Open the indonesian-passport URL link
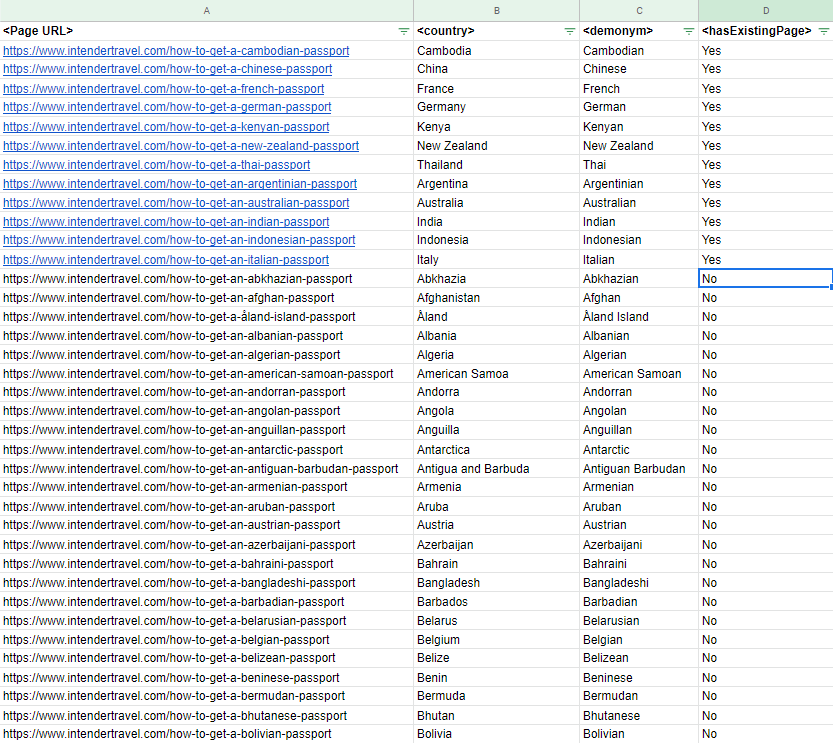833x743 pixels. [x=179, y=240]
